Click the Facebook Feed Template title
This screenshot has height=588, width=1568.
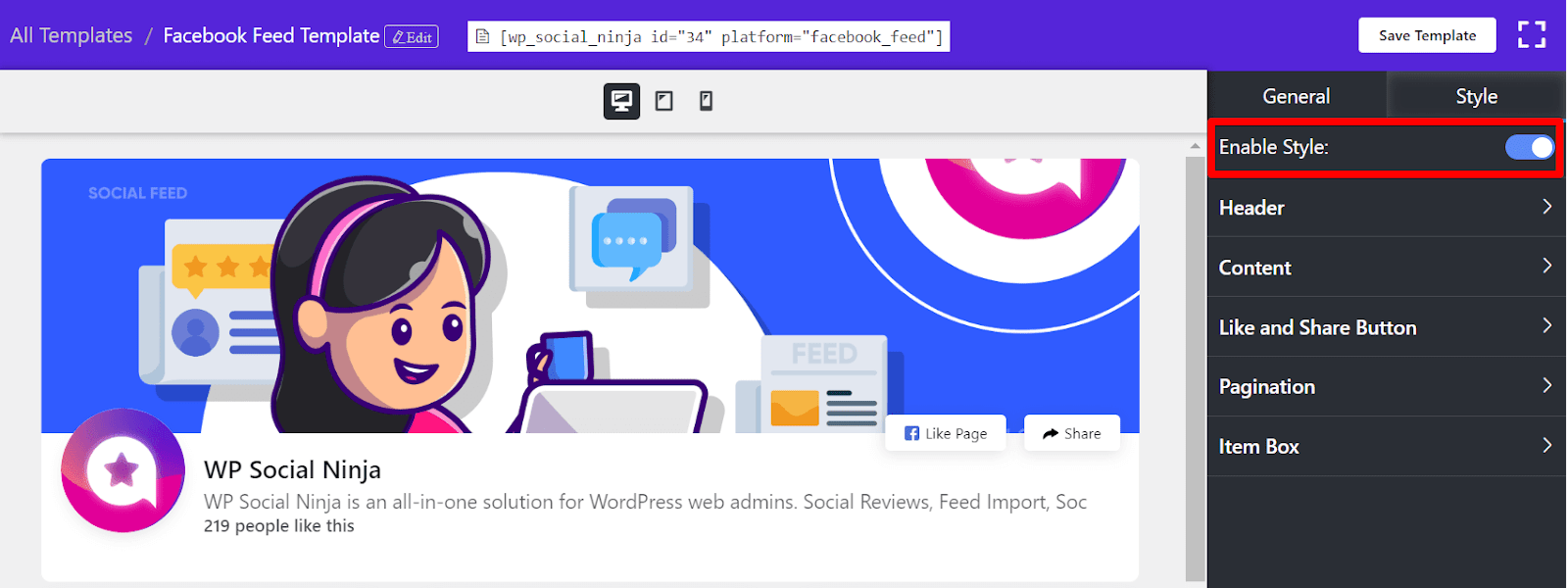point(271,36)
